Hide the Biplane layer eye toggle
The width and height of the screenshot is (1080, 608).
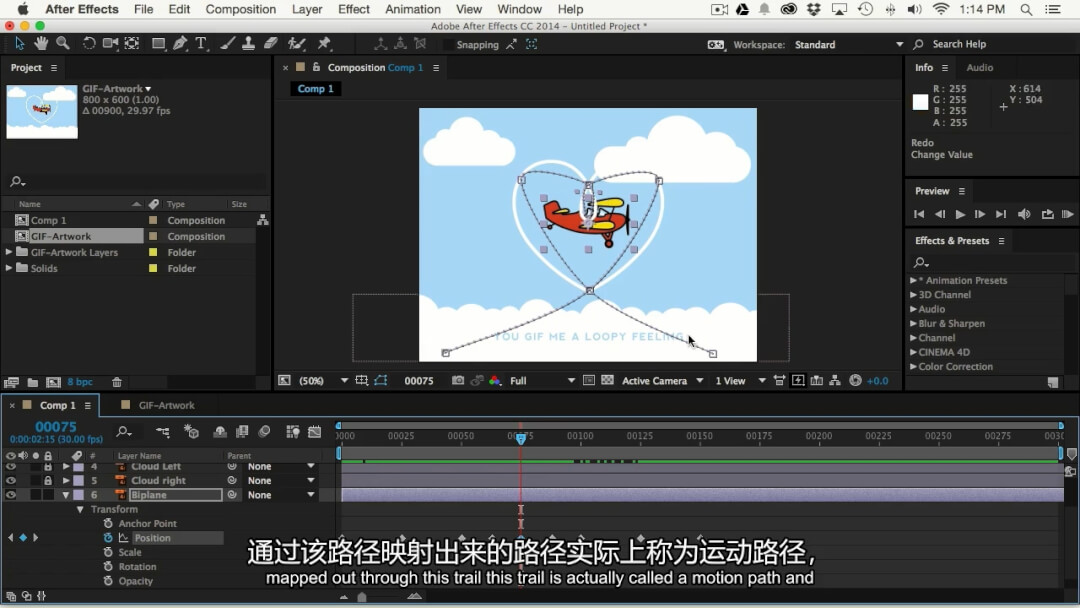coord(10,495)
